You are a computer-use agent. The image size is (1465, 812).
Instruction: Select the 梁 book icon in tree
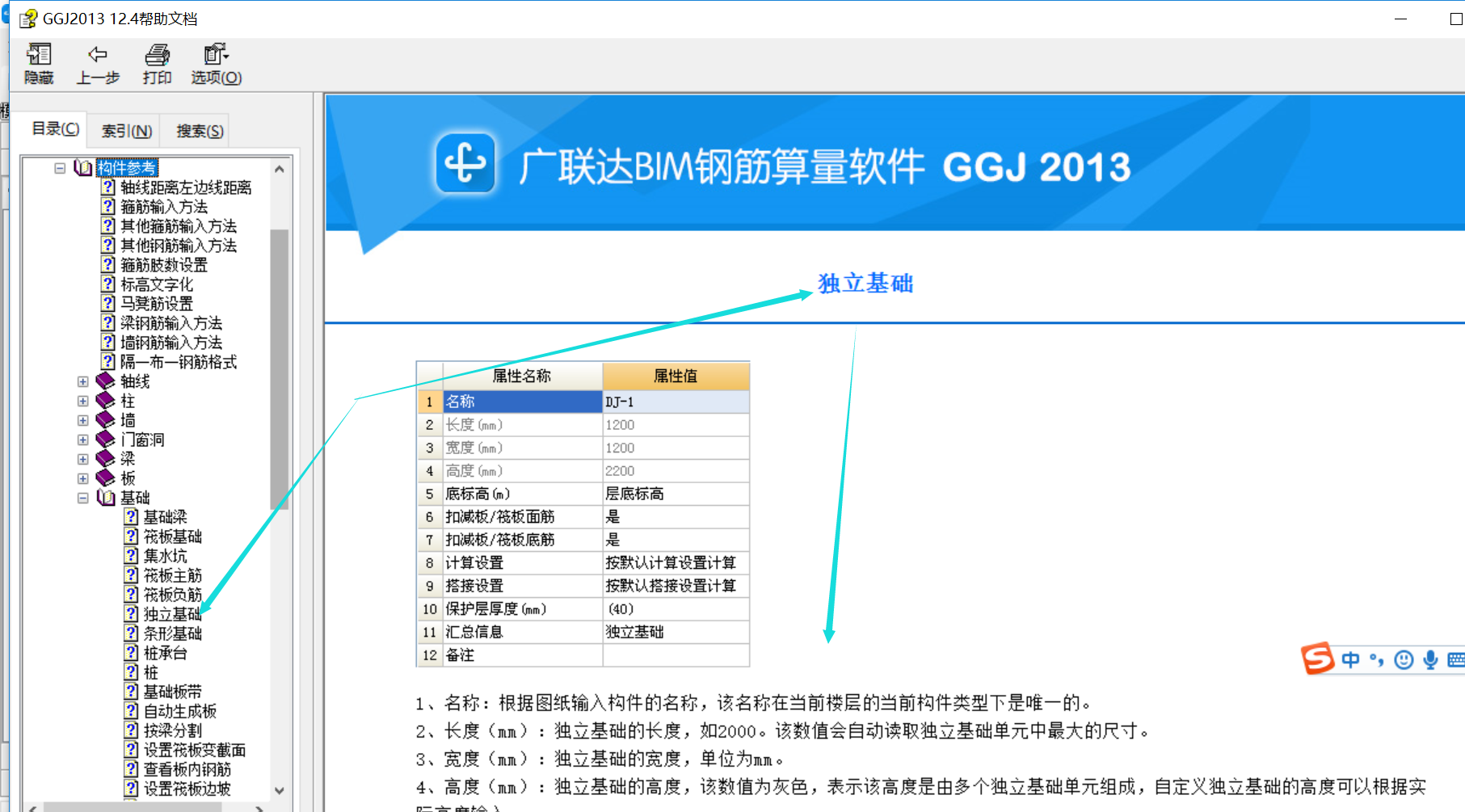pyautogui.click(x=106, y=459)
